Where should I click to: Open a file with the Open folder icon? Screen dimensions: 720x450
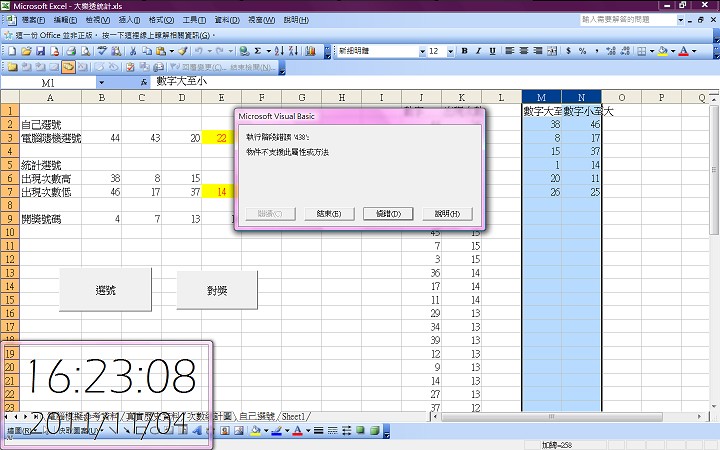coord(27,51)
